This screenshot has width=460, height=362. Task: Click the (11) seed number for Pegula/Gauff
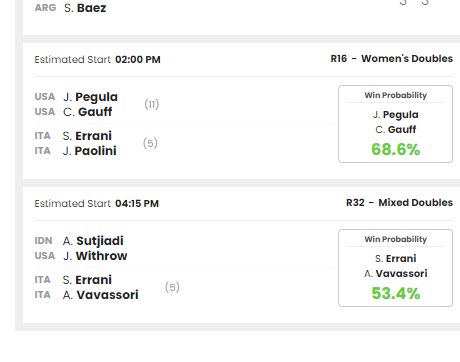152,104
